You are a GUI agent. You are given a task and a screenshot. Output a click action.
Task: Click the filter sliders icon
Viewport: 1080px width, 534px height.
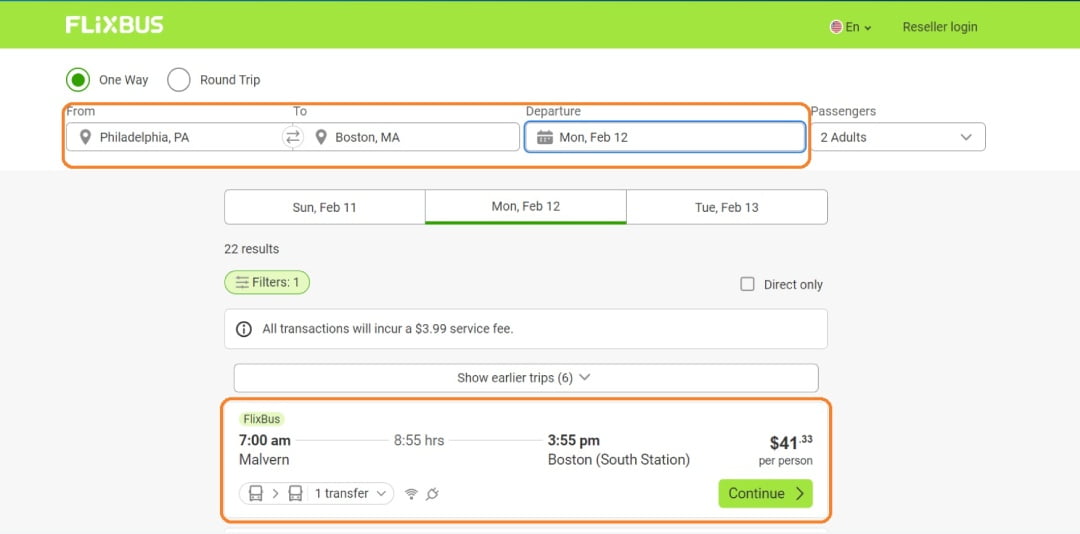tap(242, 283)
